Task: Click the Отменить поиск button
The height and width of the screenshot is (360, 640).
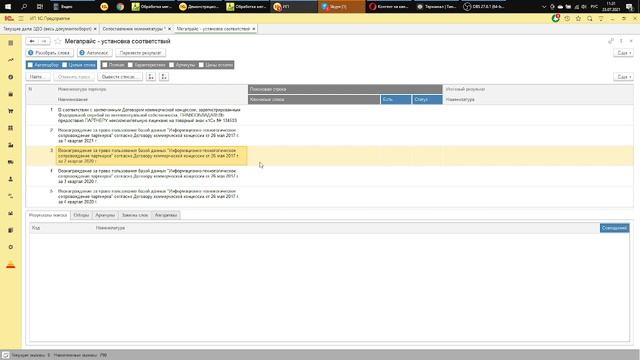Action: coord(74,77)
